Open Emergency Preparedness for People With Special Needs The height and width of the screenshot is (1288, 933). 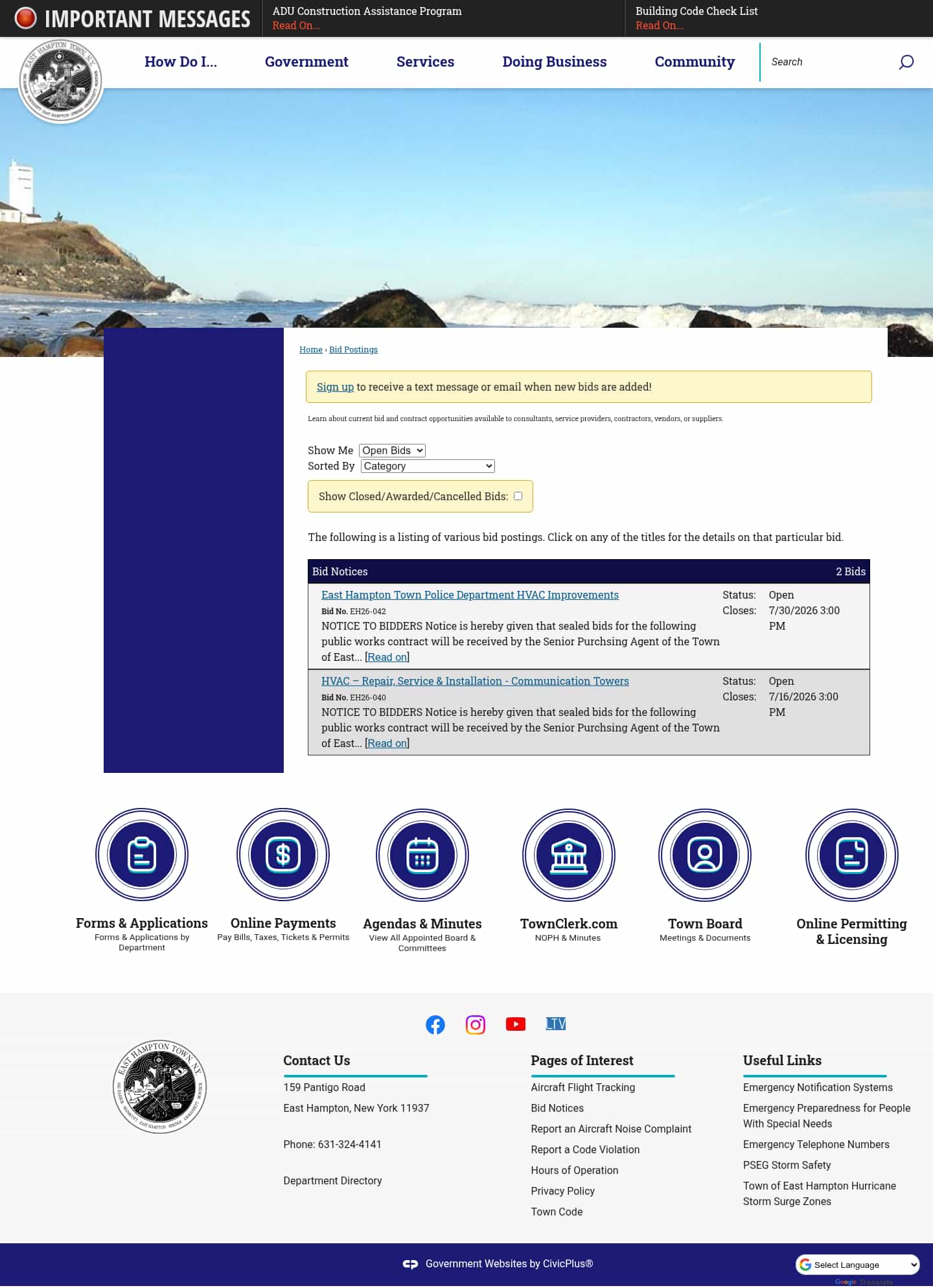(827, 1116)
